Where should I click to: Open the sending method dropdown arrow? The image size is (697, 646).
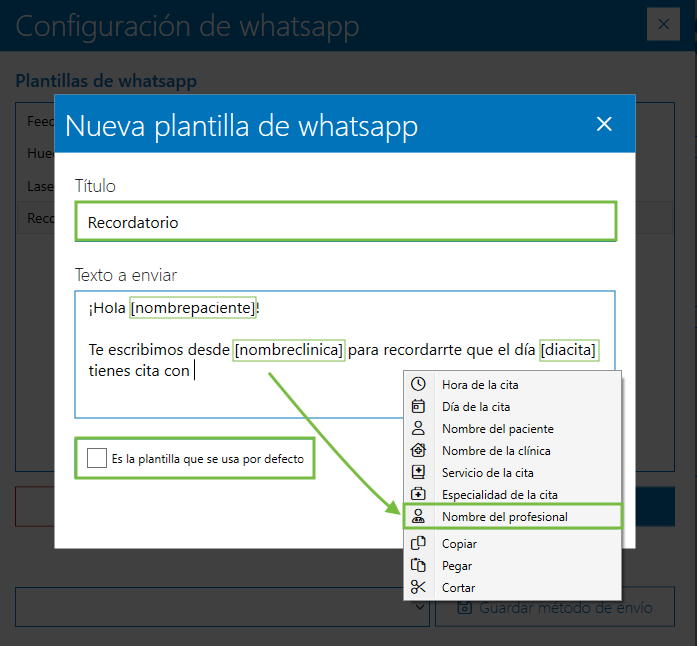coord(419,607)
